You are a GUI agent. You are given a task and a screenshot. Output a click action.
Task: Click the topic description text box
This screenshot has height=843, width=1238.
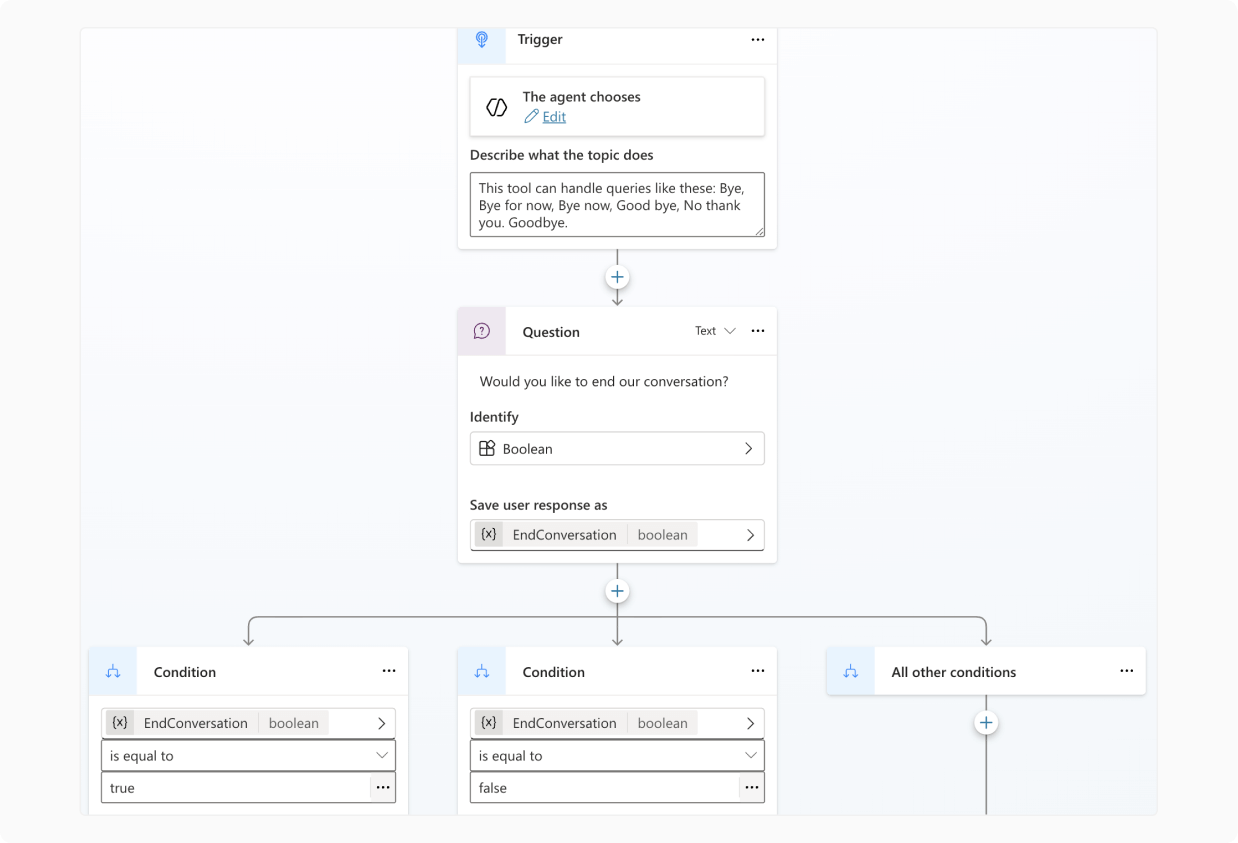616,205
